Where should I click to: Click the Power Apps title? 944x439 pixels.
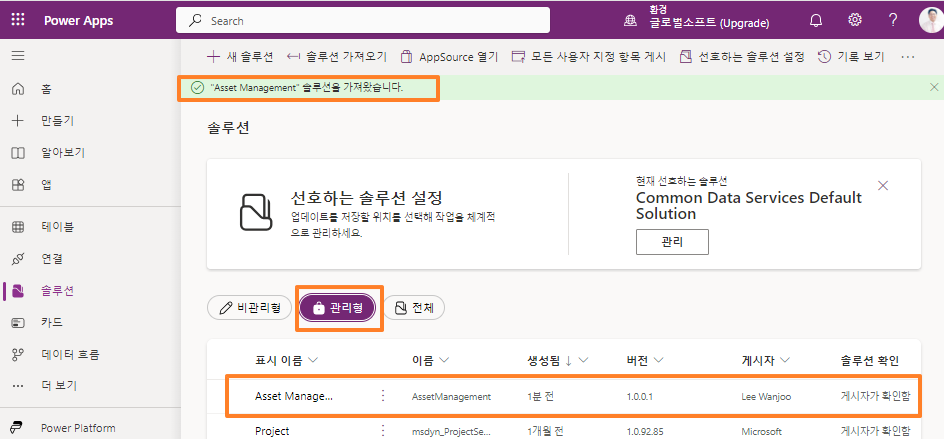point(78,20)
